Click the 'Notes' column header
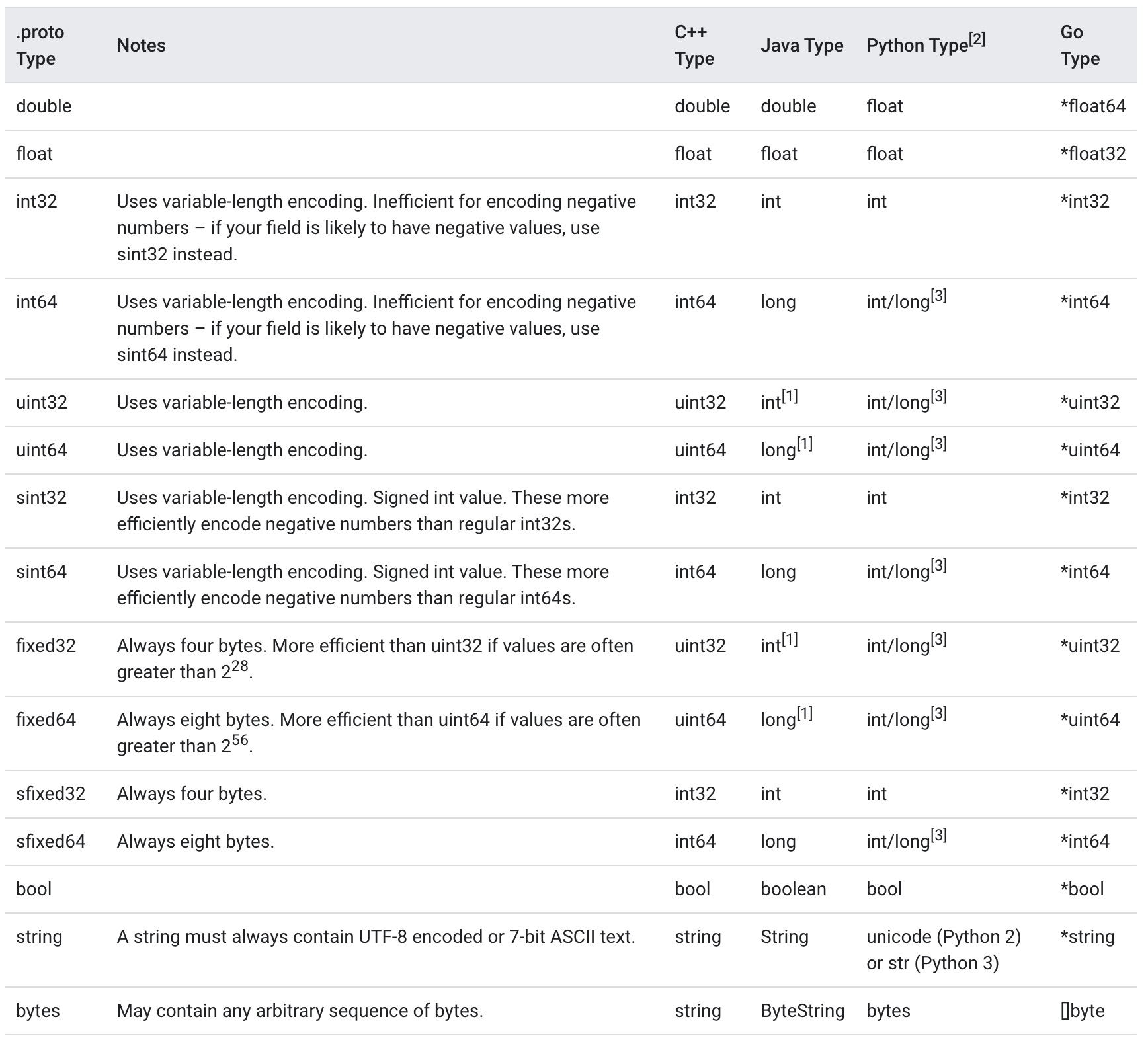Screen dimensions: 1148x1042 [x=141, y=46]
